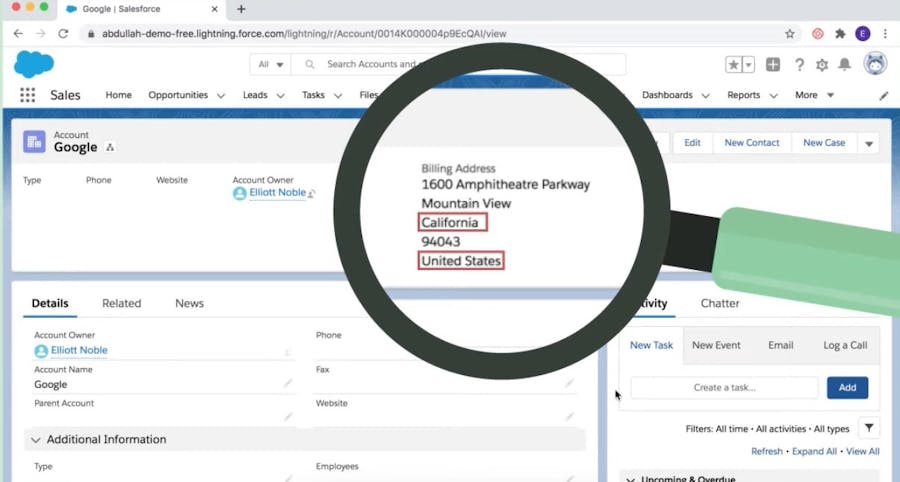Image resolution: width=900 pixels, height=482 pixels.
Task: Click the Add task button
Action: (x=847, y=387)
